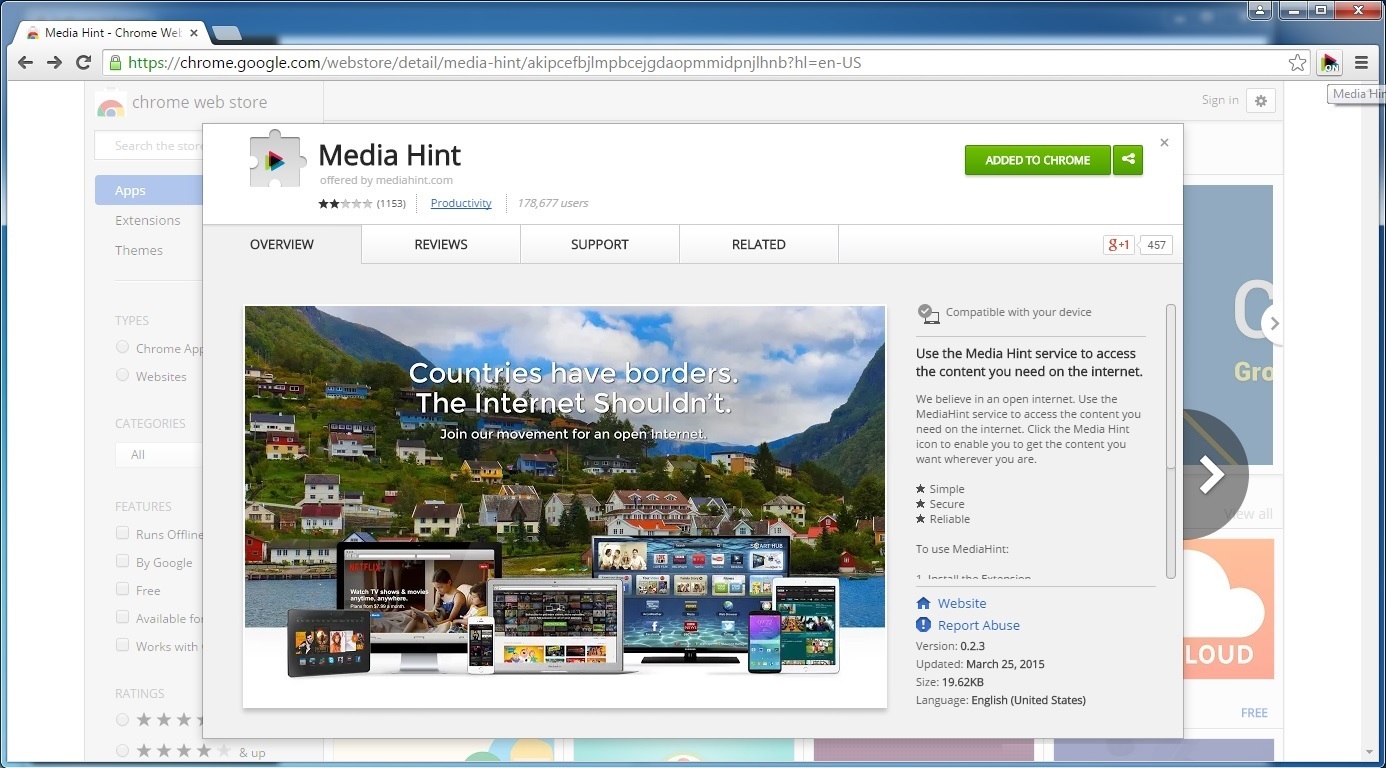Screen dimensions: 1386x768
Task: Switch to the REVIEWS tab
Action: 441,244
